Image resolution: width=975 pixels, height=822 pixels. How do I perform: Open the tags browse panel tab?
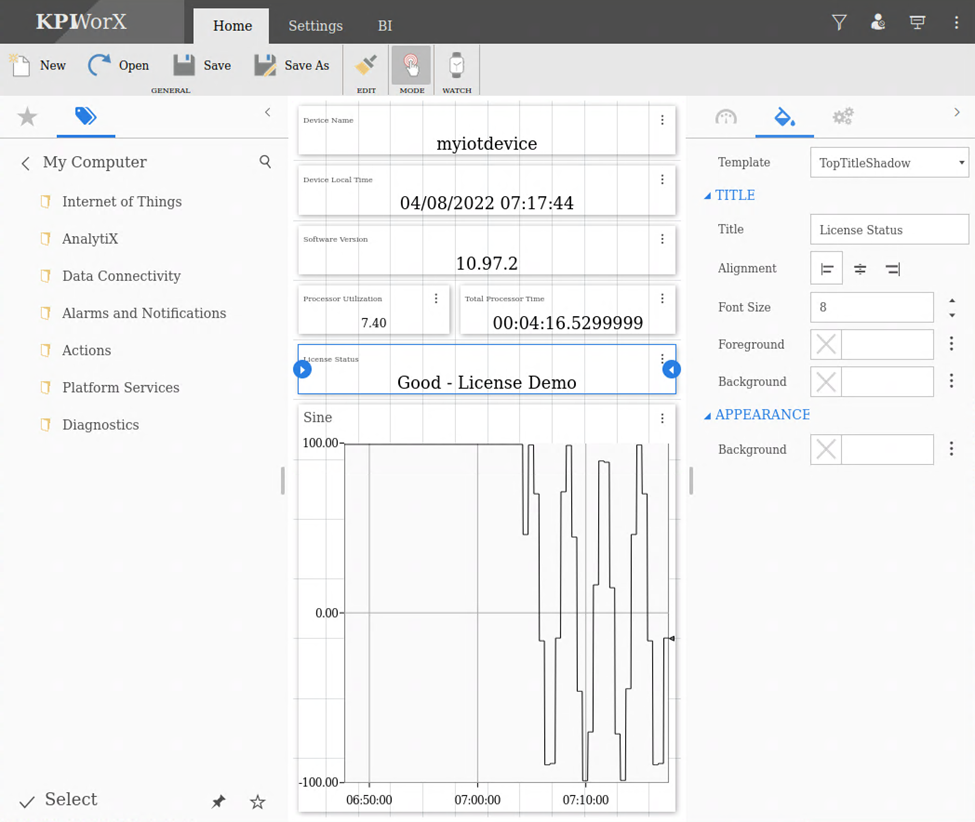[86, 117]
